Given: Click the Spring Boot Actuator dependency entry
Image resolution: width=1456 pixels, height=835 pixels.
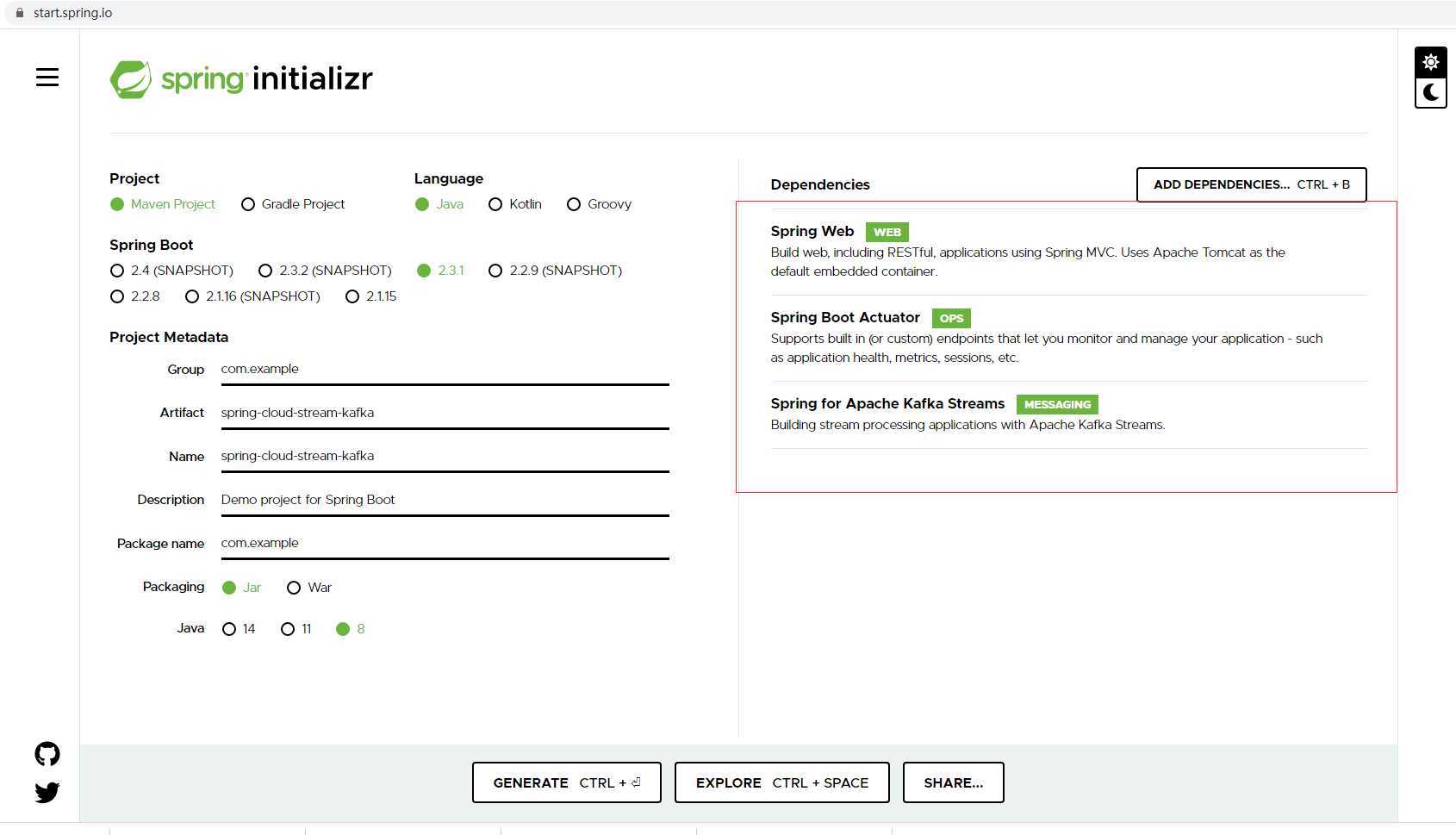Looking at the screenshot, I should tap(1068, 338).
